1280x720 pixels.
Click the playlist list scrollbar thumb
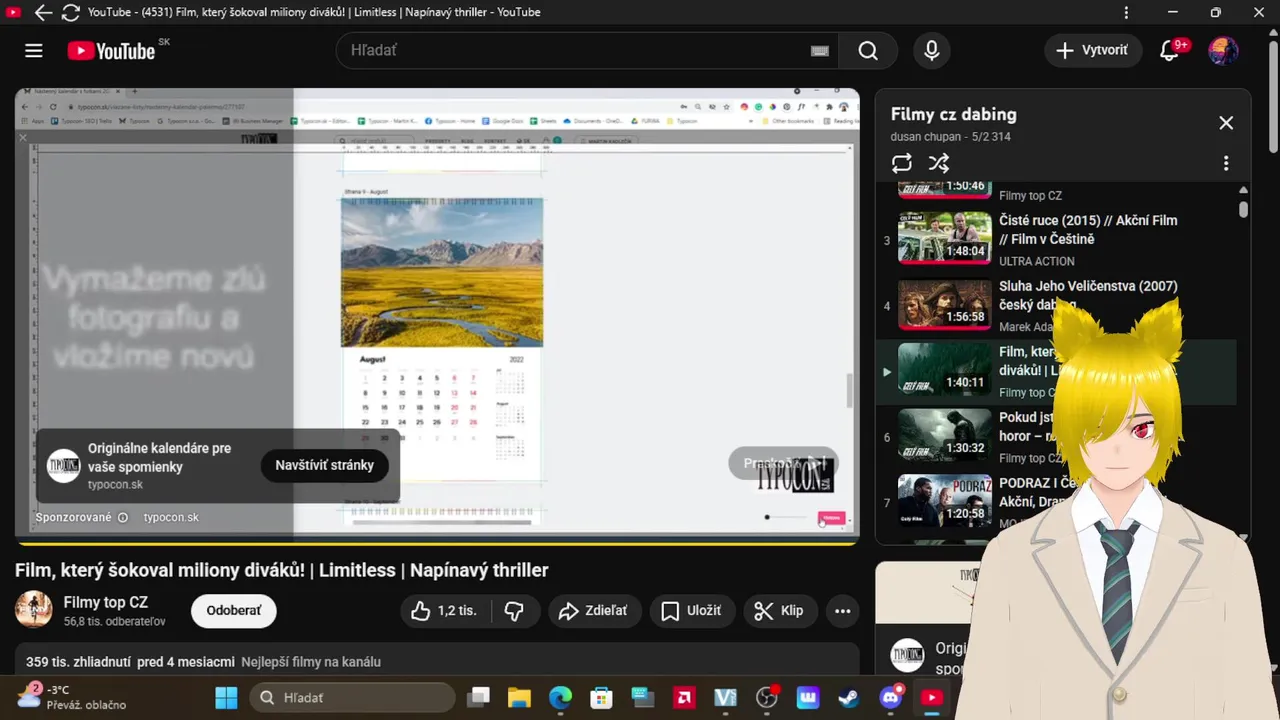coord(1243,209)
